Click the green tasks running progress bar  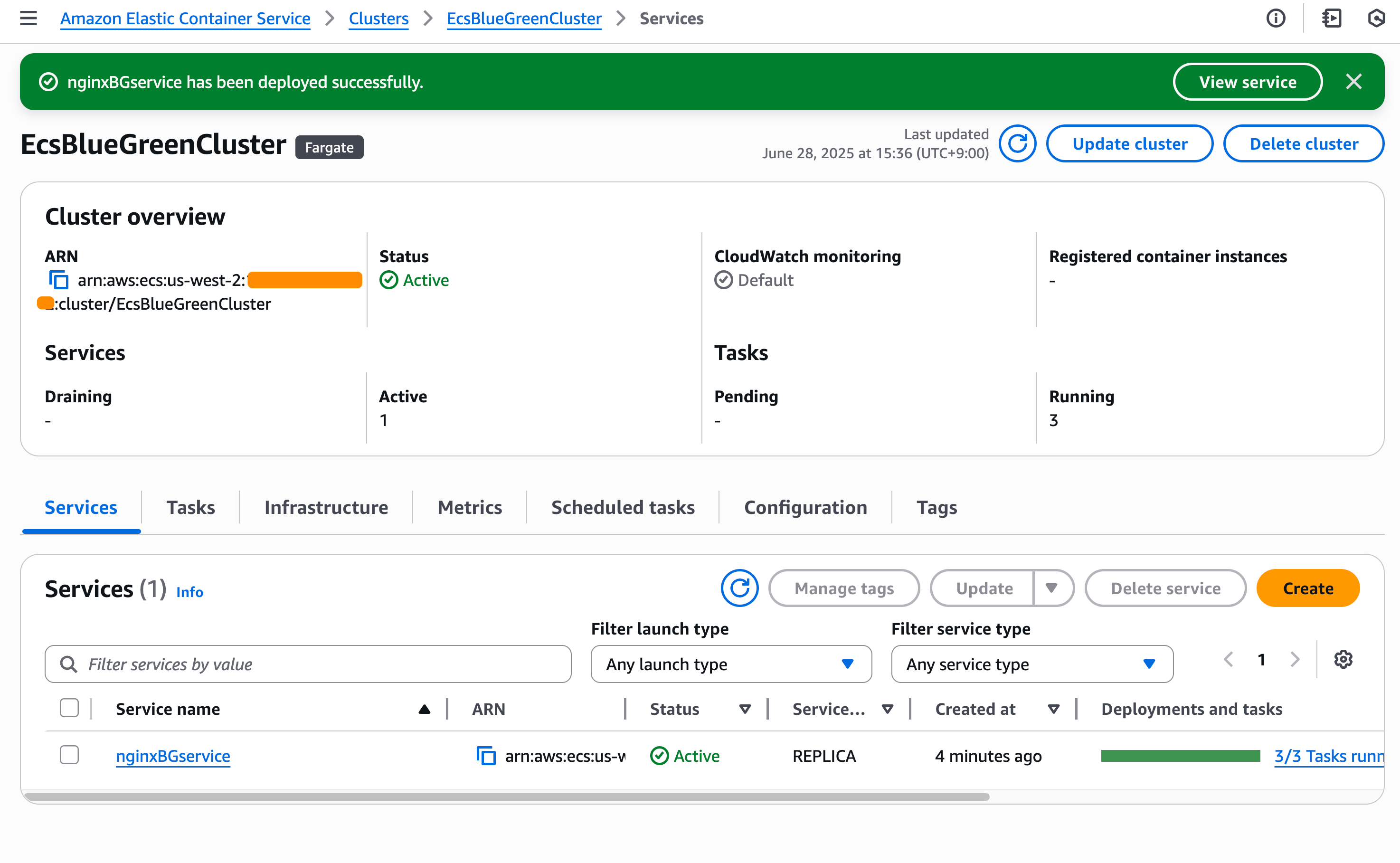(x=1180, y=756)
